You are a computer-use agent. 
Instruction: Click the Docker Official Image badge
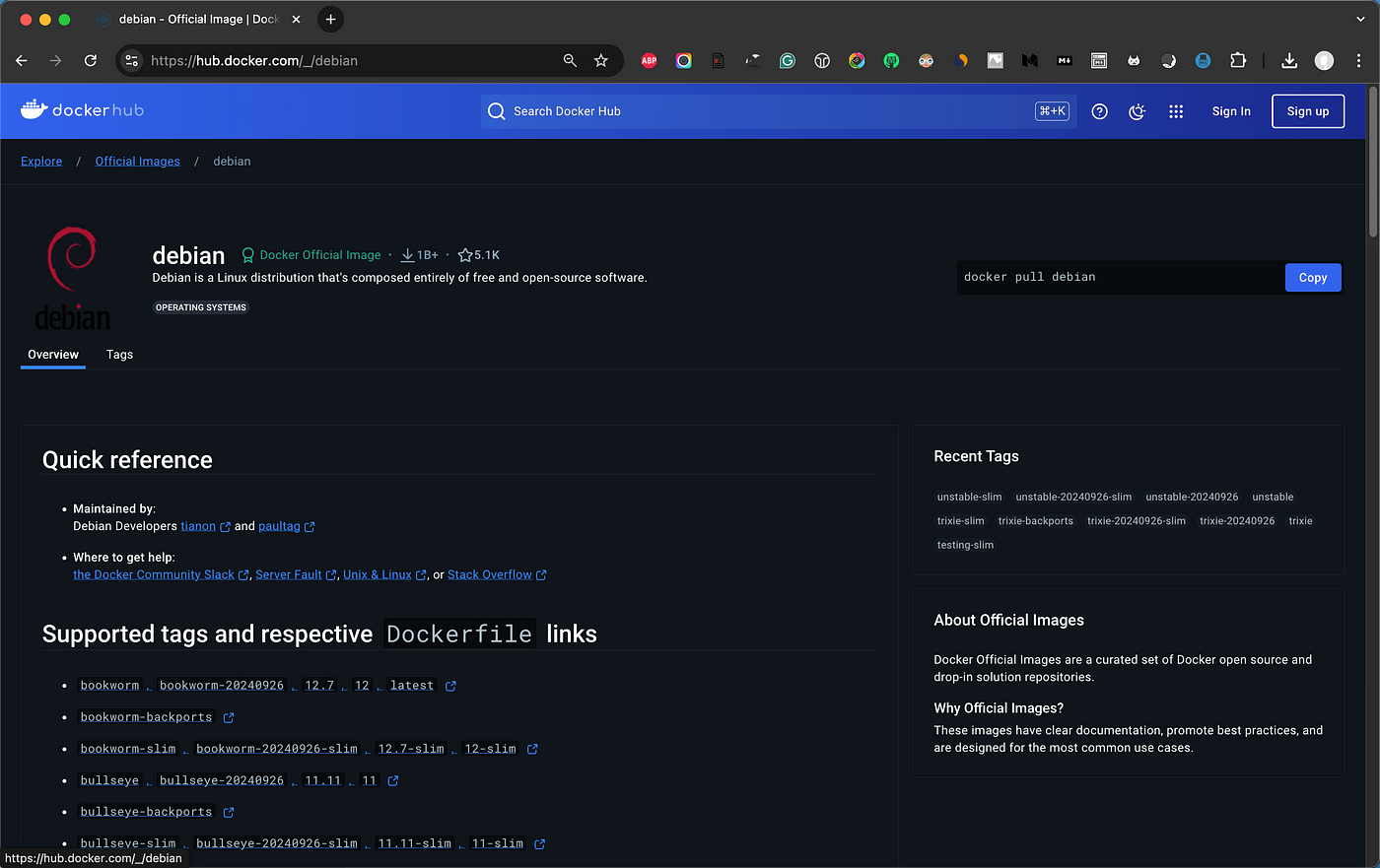pos(311,255)
